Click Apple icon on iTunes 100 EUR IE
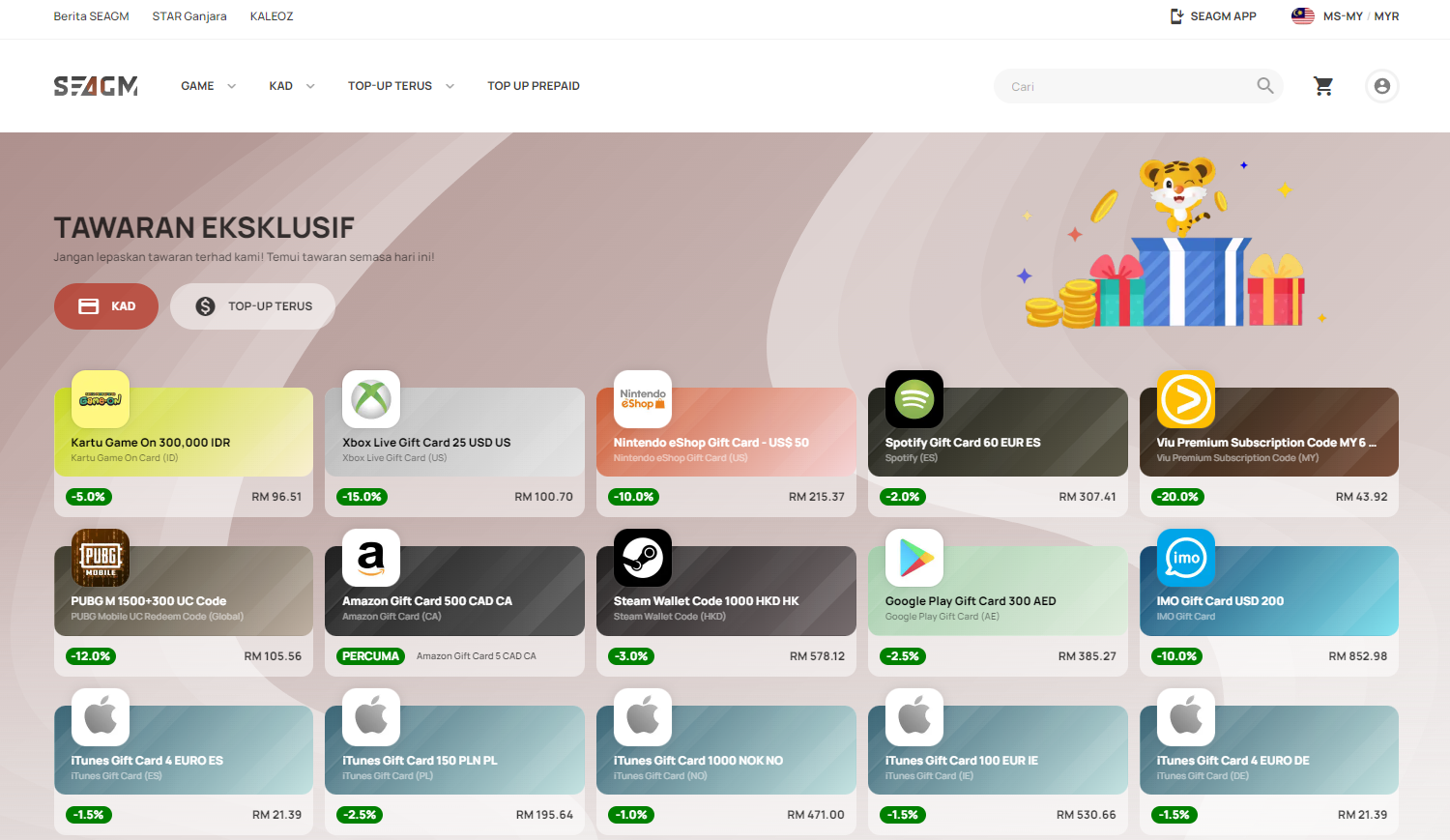Image resolution: width=1450 pixels, height=840 pixels. pos(914,717)
